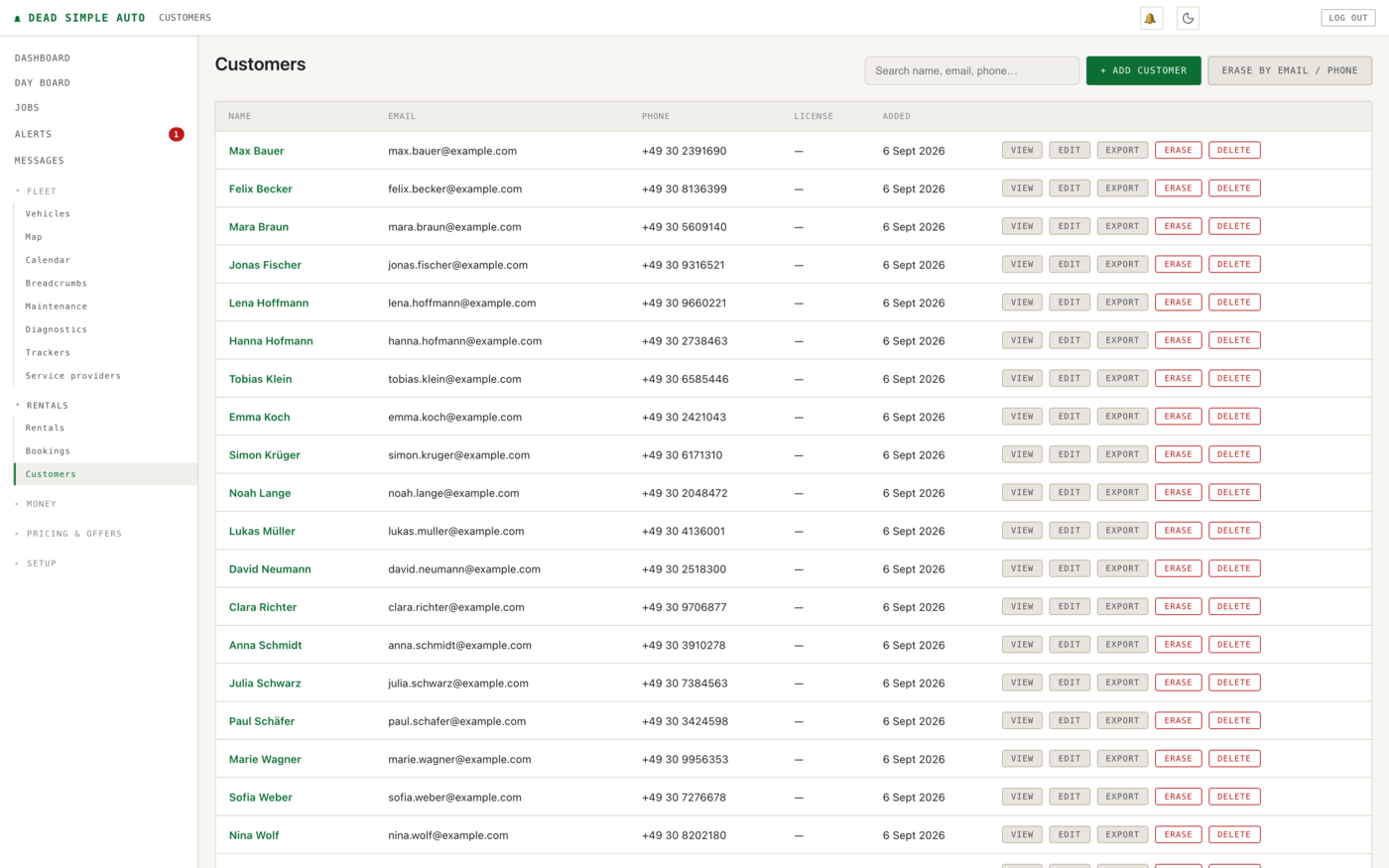Viewport: 1389px width, 868px height.
Task: Click the Name column header
Action: pos(240,116)
